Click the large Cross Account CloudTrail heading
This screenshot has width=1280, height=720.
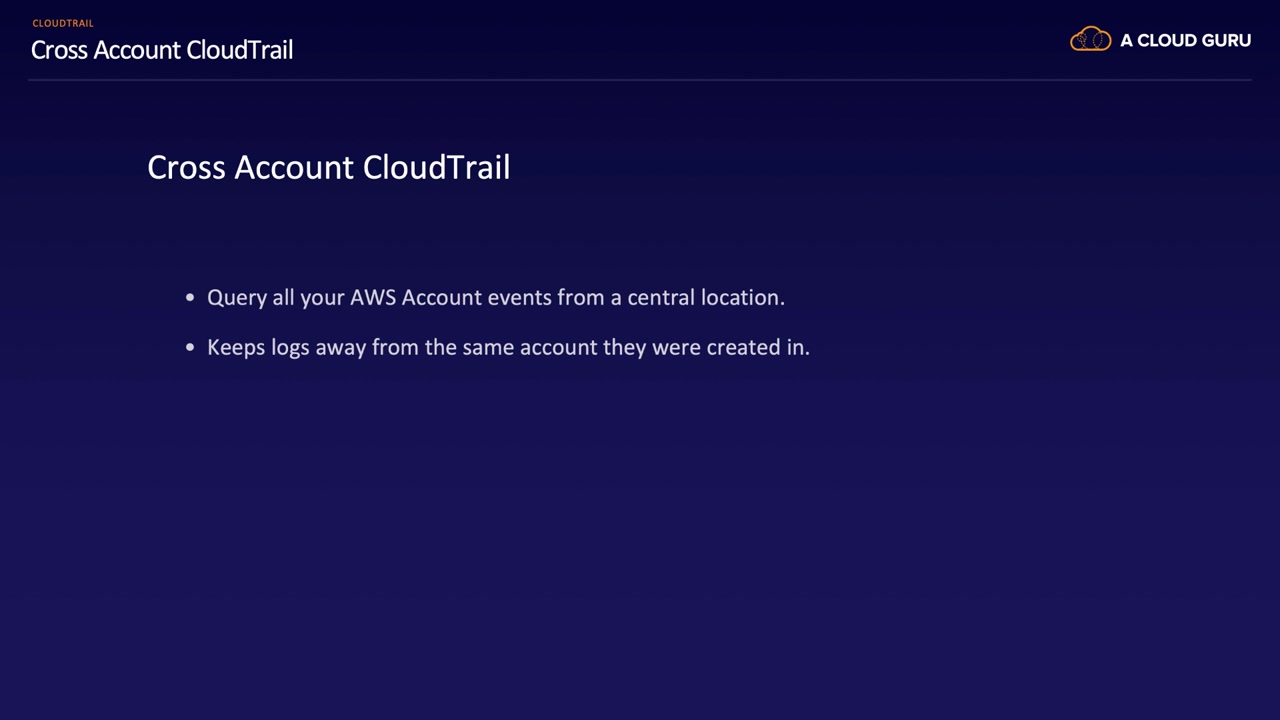pyautogui.click(x=328, y=167)
